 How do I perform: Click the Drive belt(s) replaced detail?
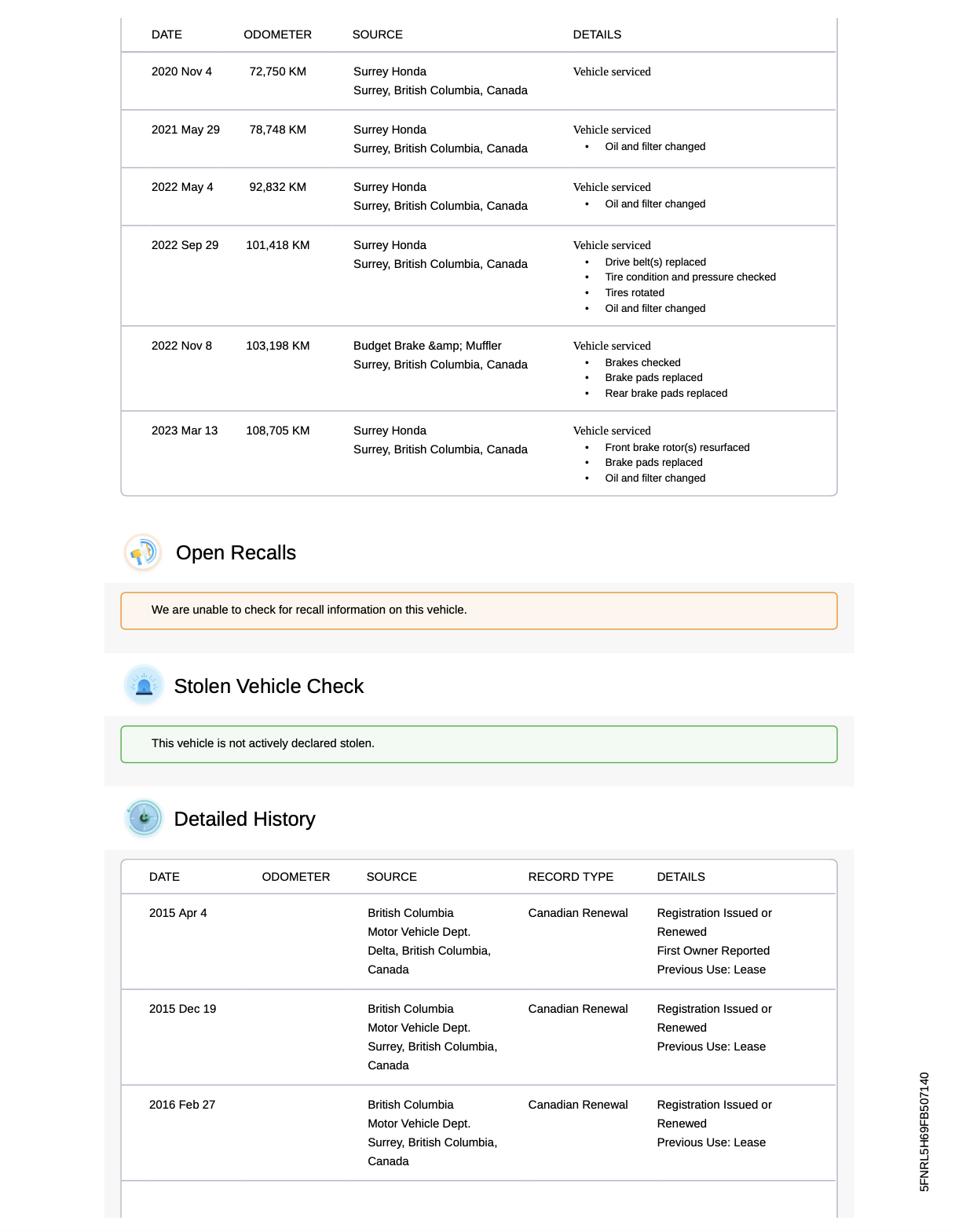(655, 262)
